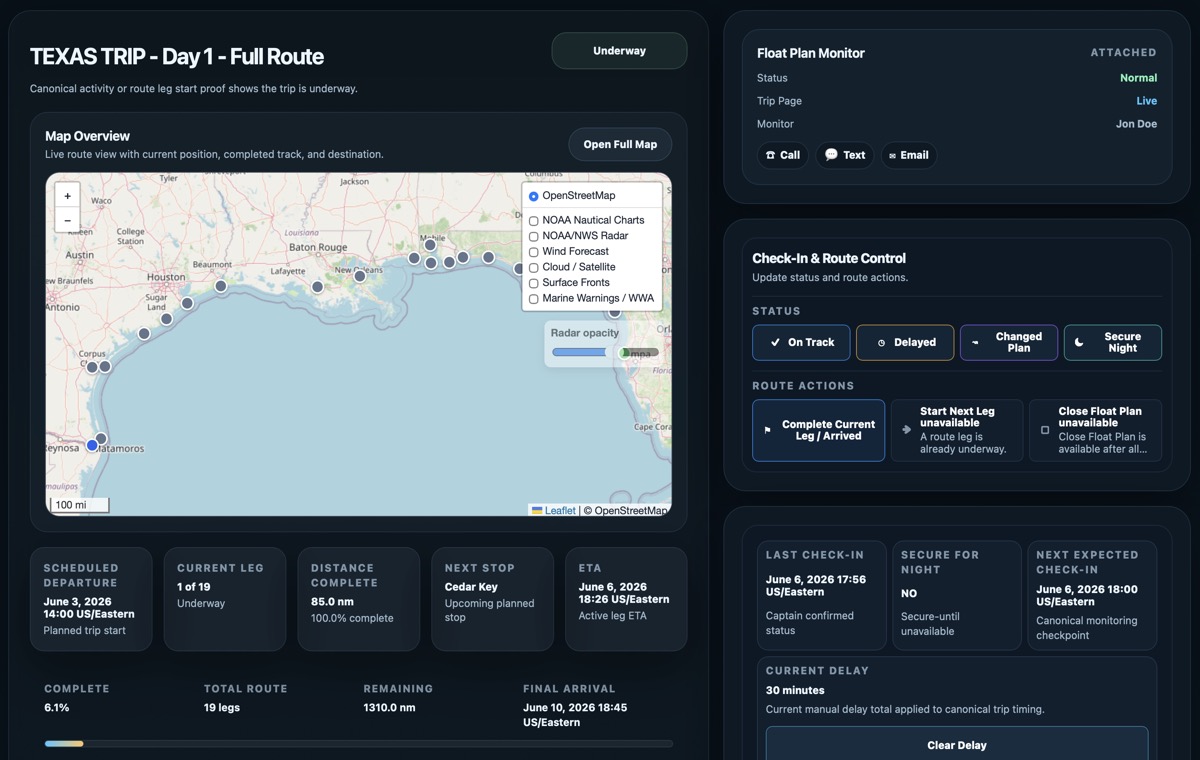Click the 1310.0 nm remaining value
This screenshot has height=760, width=1200.
(x=389, y=708)
